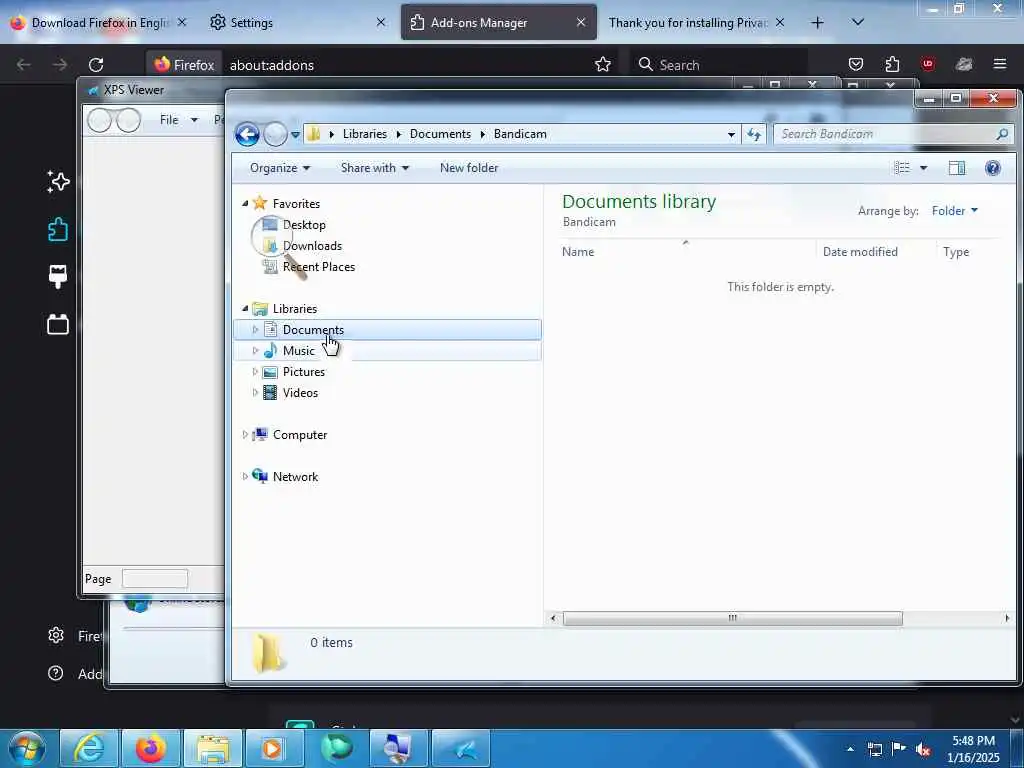Click the Explorer address bar refresh button

click(754, 135)
